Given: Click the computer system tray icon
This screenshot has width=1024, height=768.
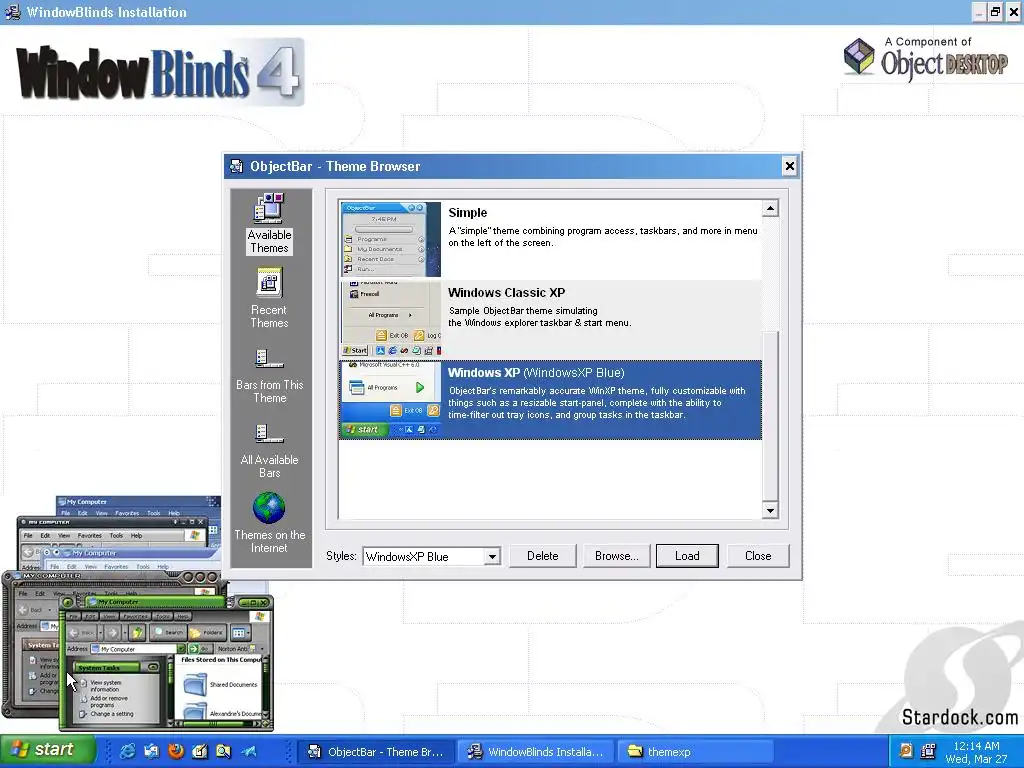Looking at the screenshot, I should coord(928,751).
